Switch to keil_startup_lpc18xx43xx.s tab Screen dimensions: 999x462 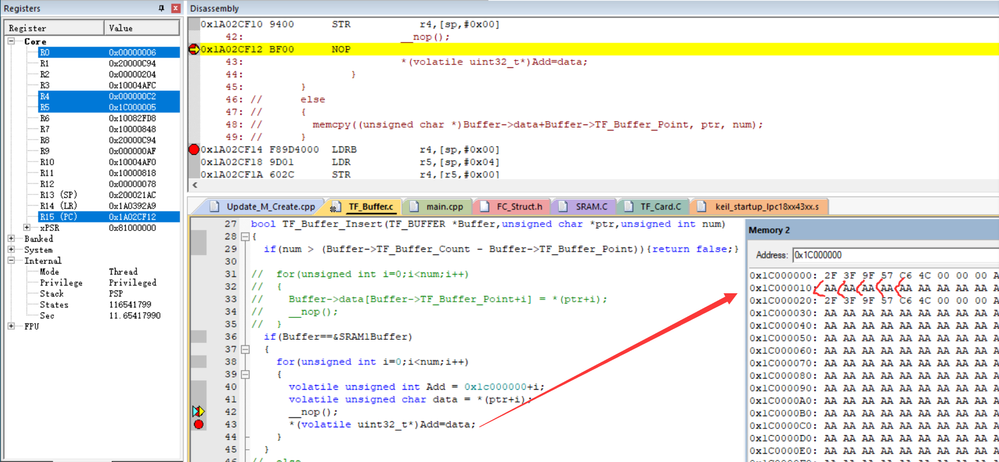pos(759,206)
